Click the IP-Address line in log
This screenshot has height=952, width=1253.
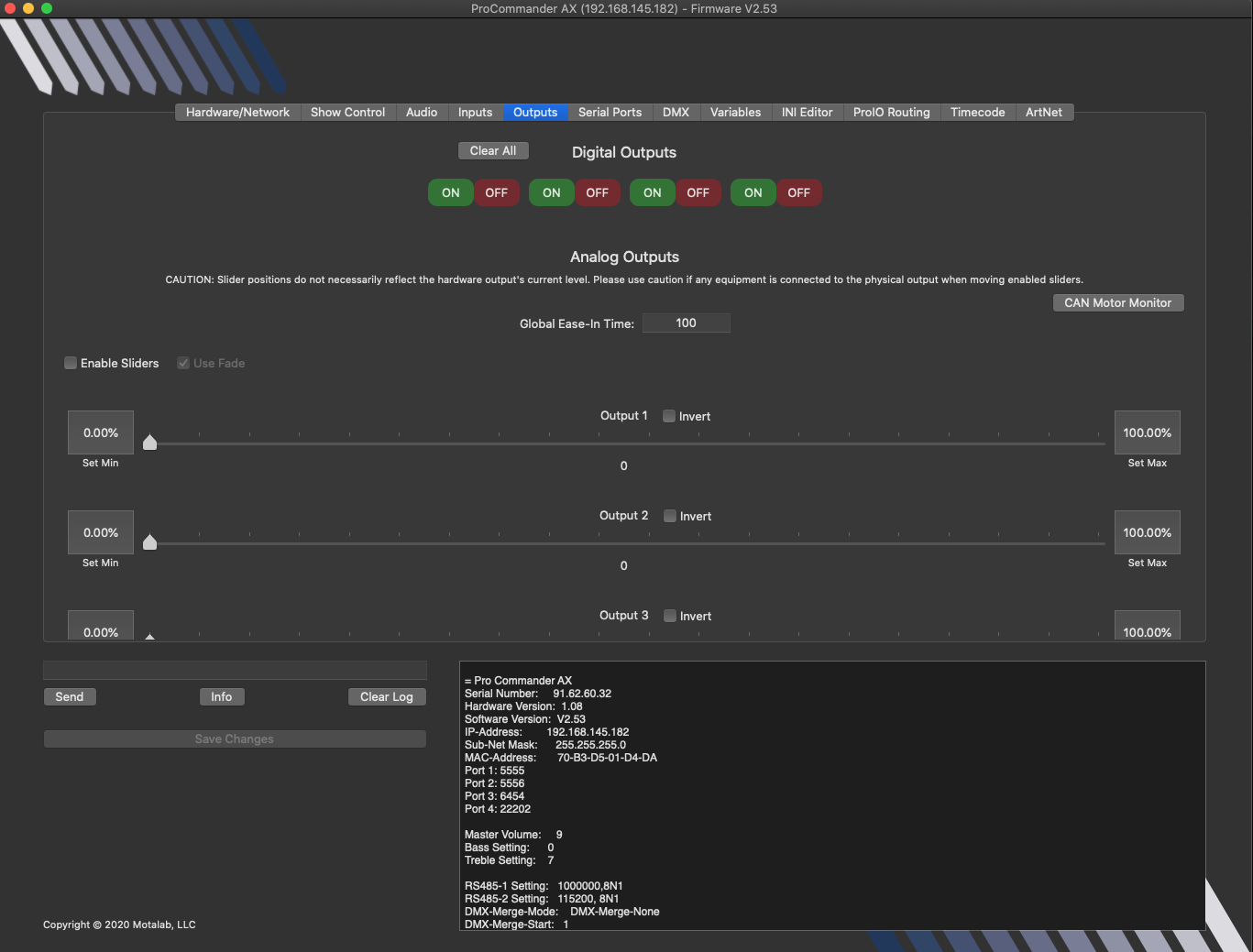[546, 732]
